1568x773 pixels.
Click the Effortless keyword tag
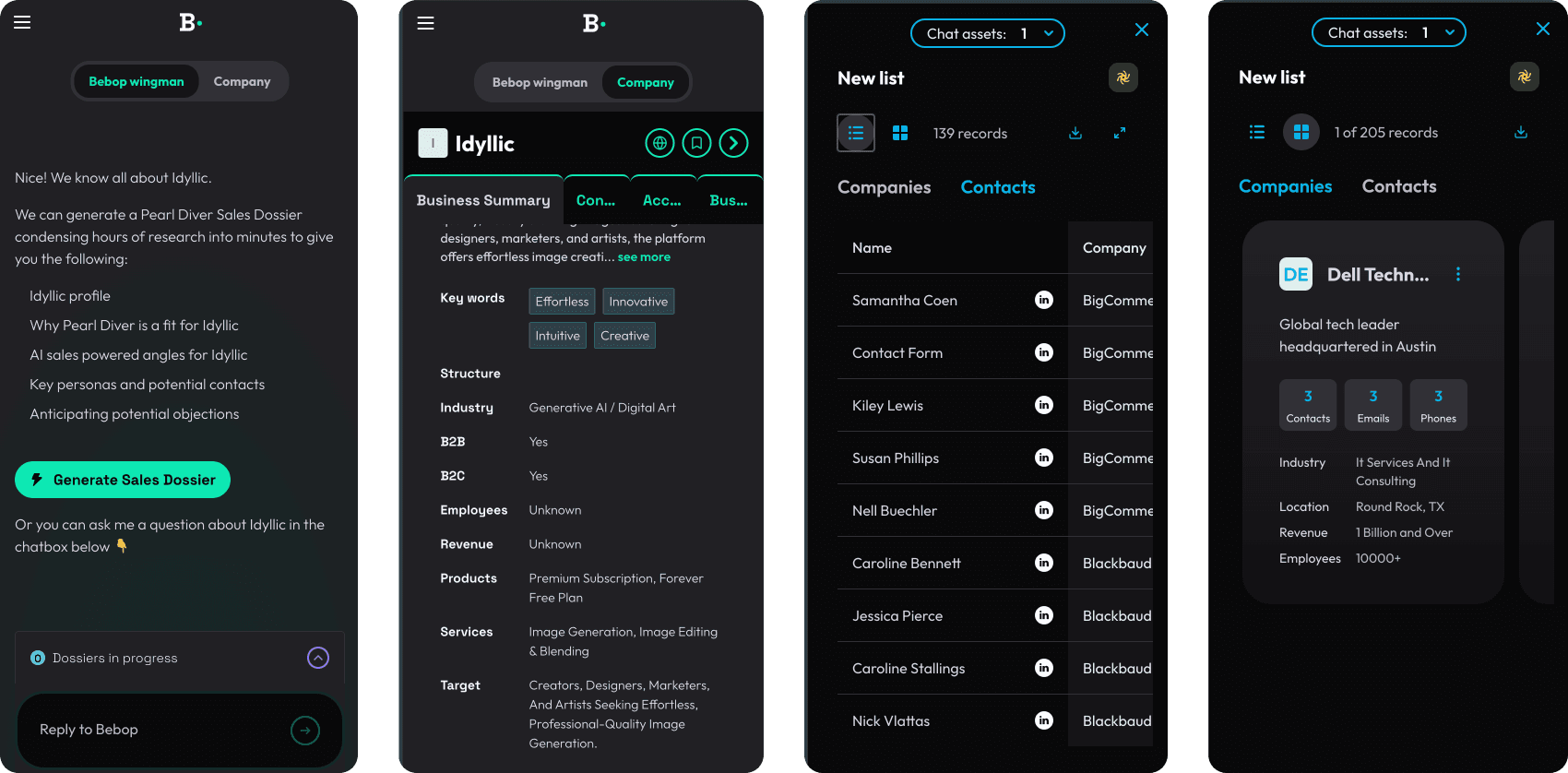click(562, 302)
